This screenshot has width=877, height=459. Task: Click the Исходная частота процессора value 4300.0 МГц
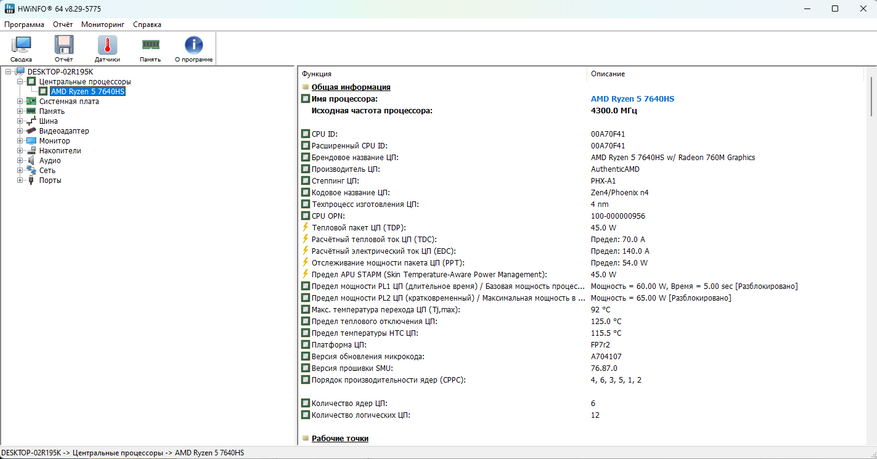pos(614,110)
